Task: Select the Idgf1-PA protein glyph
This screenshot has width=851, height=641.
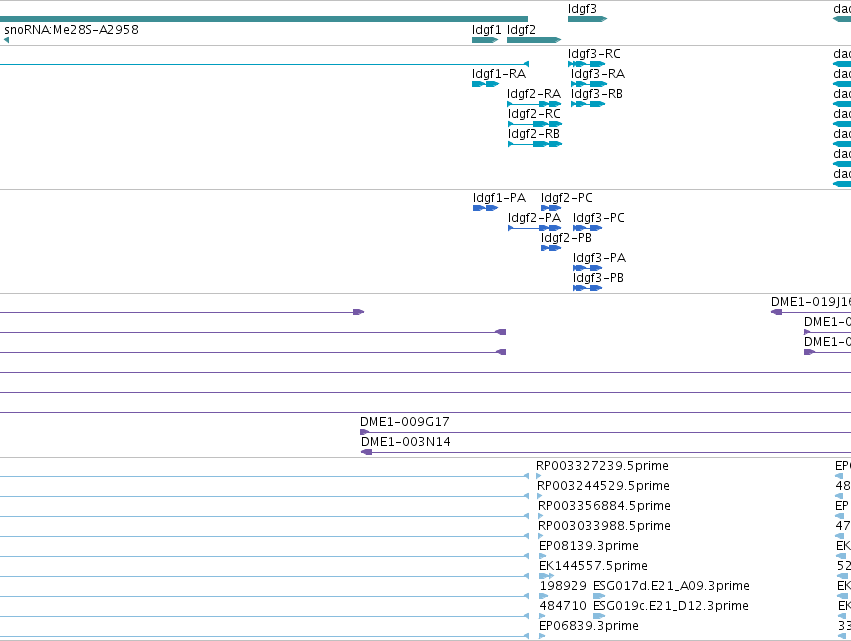Action: pos(485,208)
